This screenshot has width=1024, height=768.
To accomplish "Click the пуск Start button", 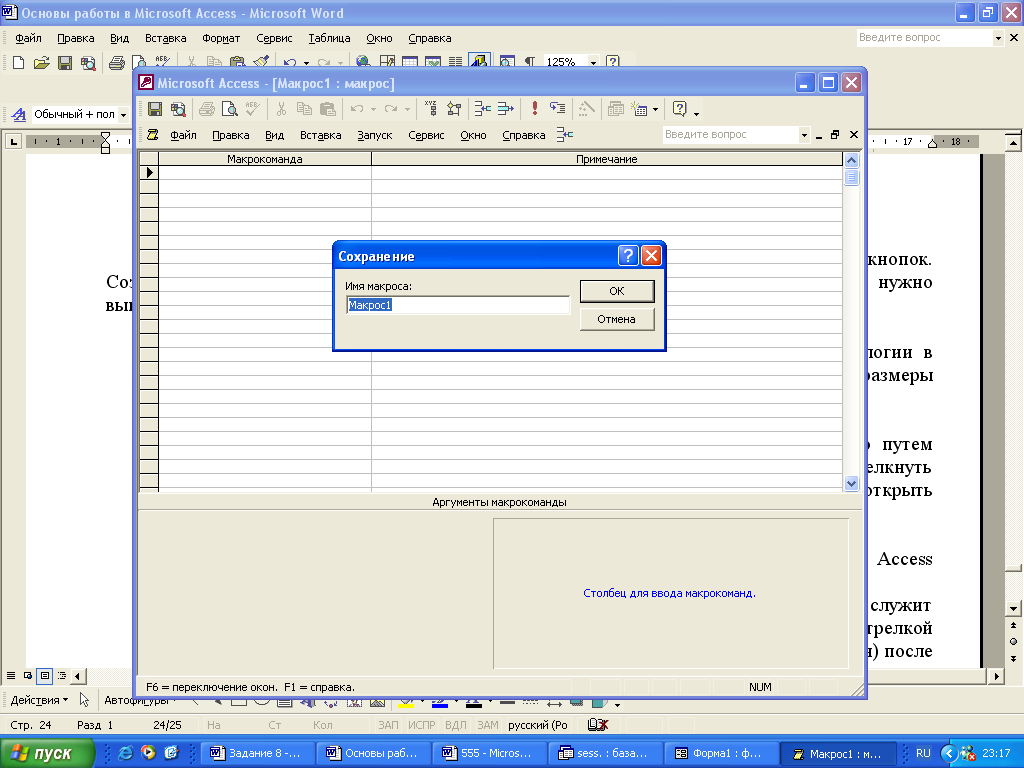I will [47, 754].
